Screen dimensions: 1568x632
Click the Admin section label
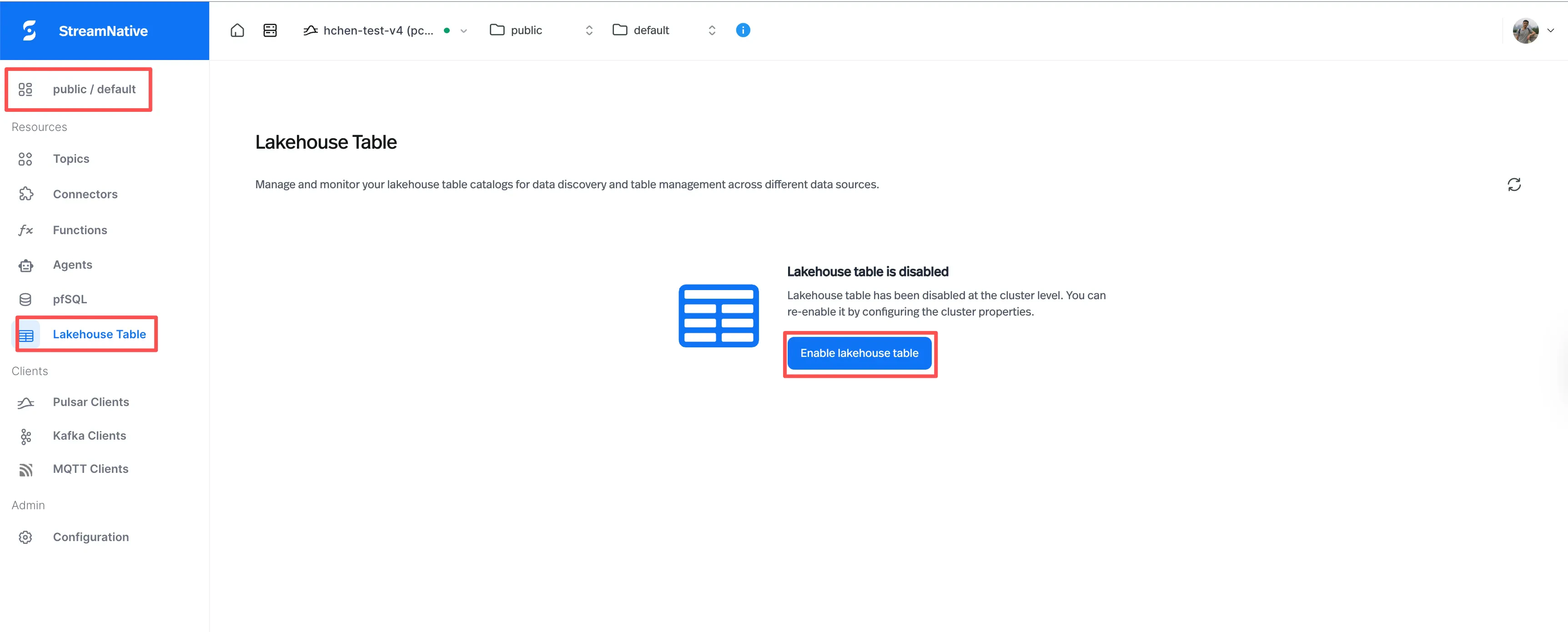pos(28,505)
